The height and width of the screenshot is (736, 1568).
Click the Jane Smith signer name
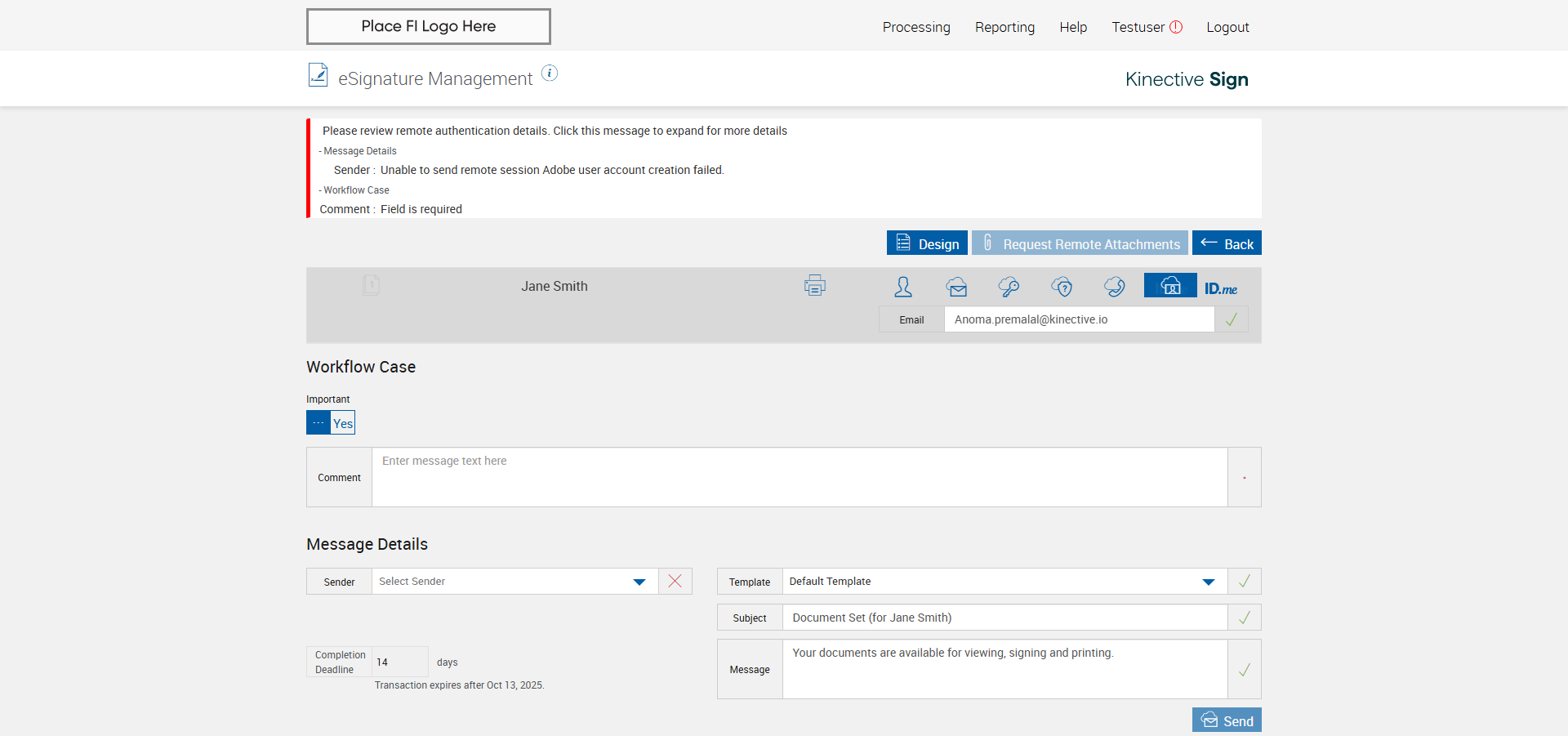click(x=555, y=286)
